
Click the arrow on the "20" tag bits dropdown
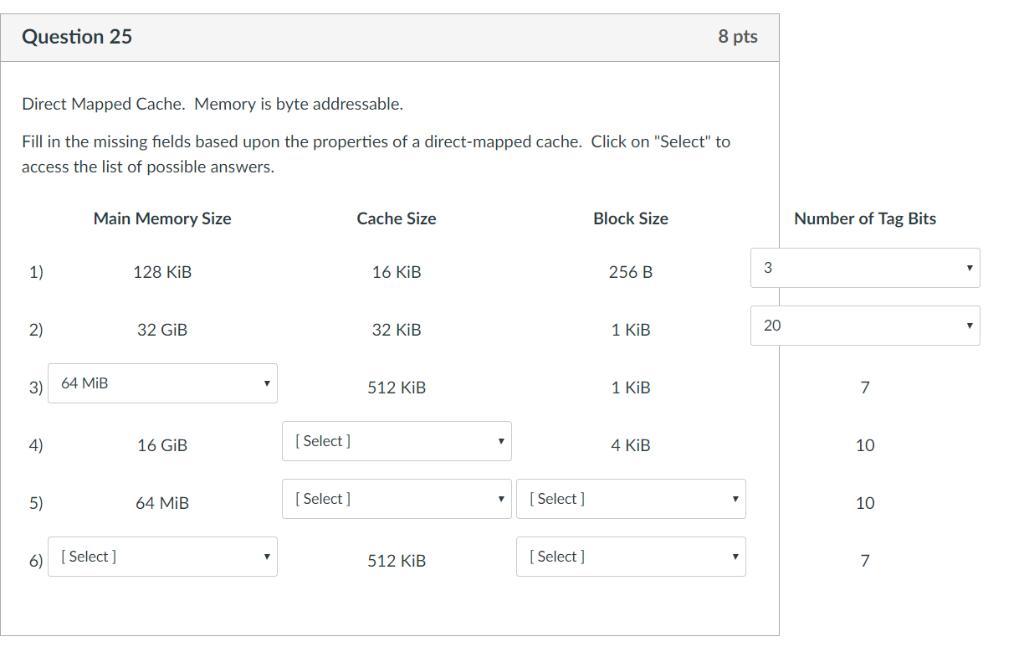(x=968, y=325)
